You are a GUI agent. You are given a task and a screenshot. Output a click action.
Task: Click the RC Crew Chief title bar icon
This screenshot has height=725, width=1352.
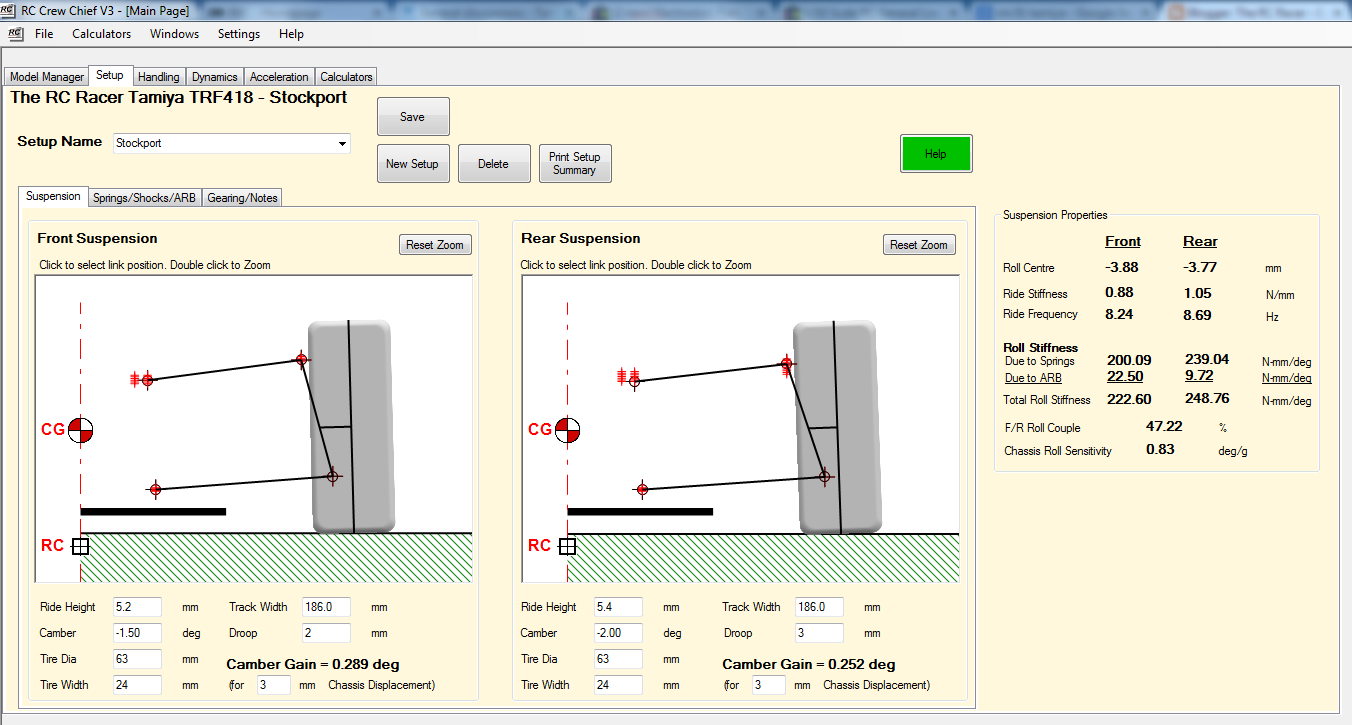(9, 11)
